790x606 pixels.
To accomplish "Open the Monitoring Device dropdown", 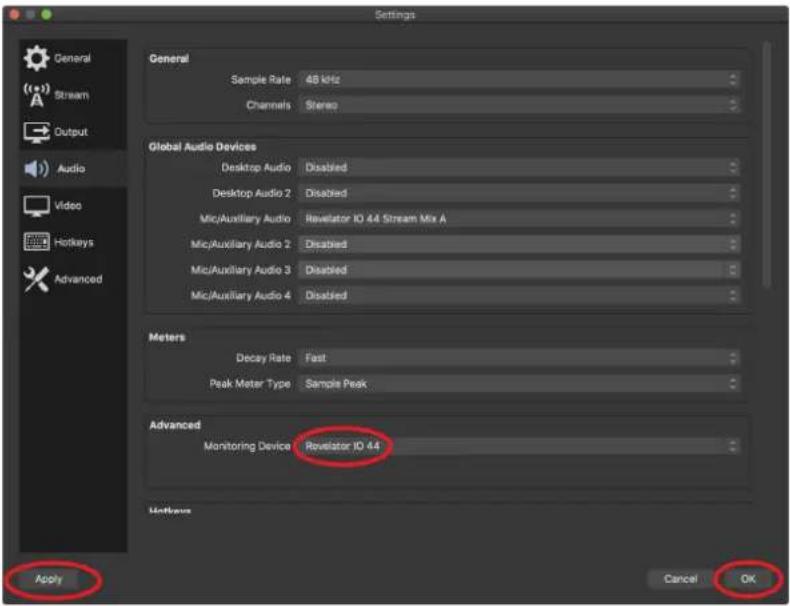I will (519, 446).
